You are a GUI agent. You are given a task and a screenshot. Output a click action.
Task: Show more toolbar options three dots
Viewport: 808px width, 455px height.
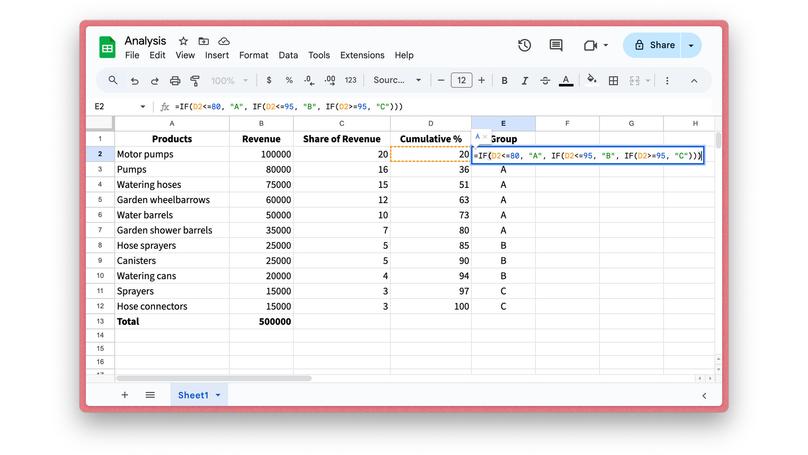(667, 80)
